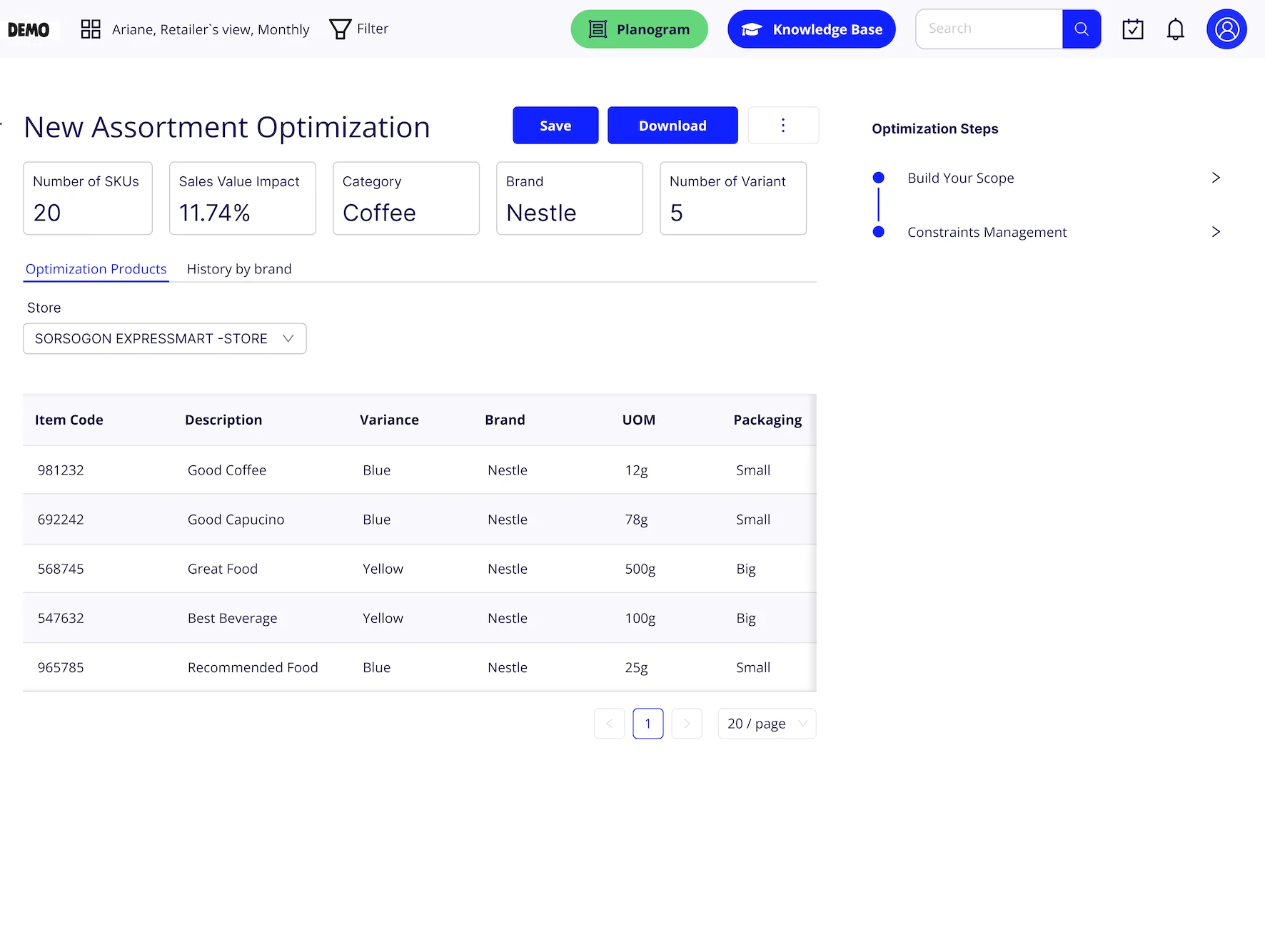Select item code 692242
Image resolution: width=1265 pixels, height=952 pixels.
pos(61,520)
